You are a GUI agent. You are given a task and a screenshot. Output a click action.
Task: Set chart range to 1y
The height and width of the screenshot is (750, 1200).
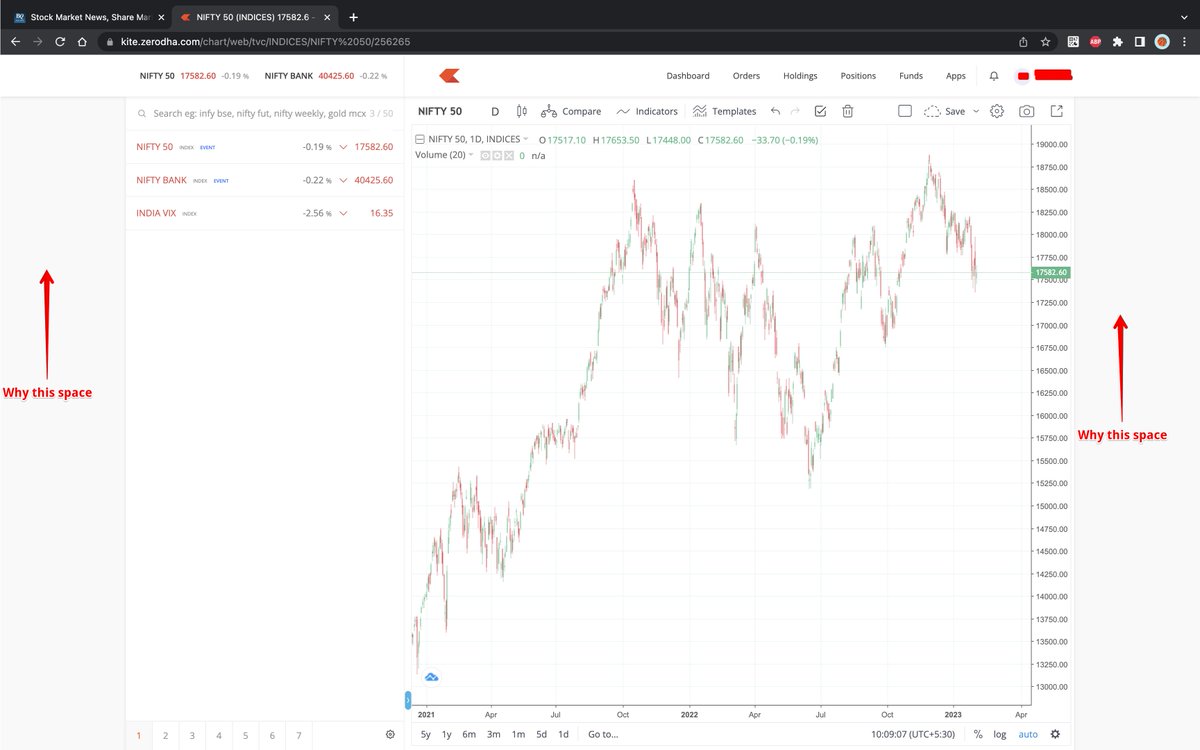(x=447, y=734)
